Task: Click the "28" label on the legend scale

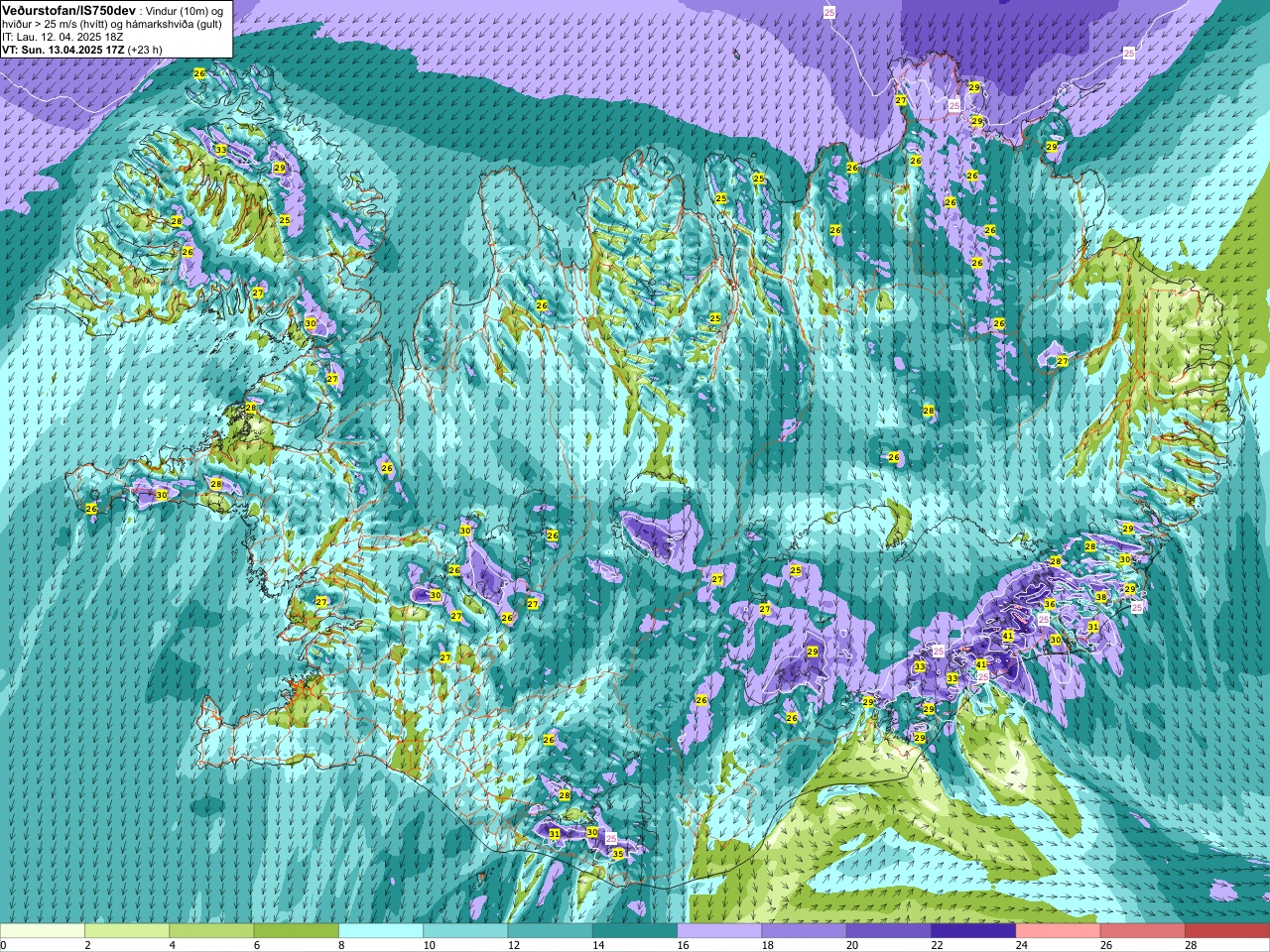Action: coord(1192,945)
